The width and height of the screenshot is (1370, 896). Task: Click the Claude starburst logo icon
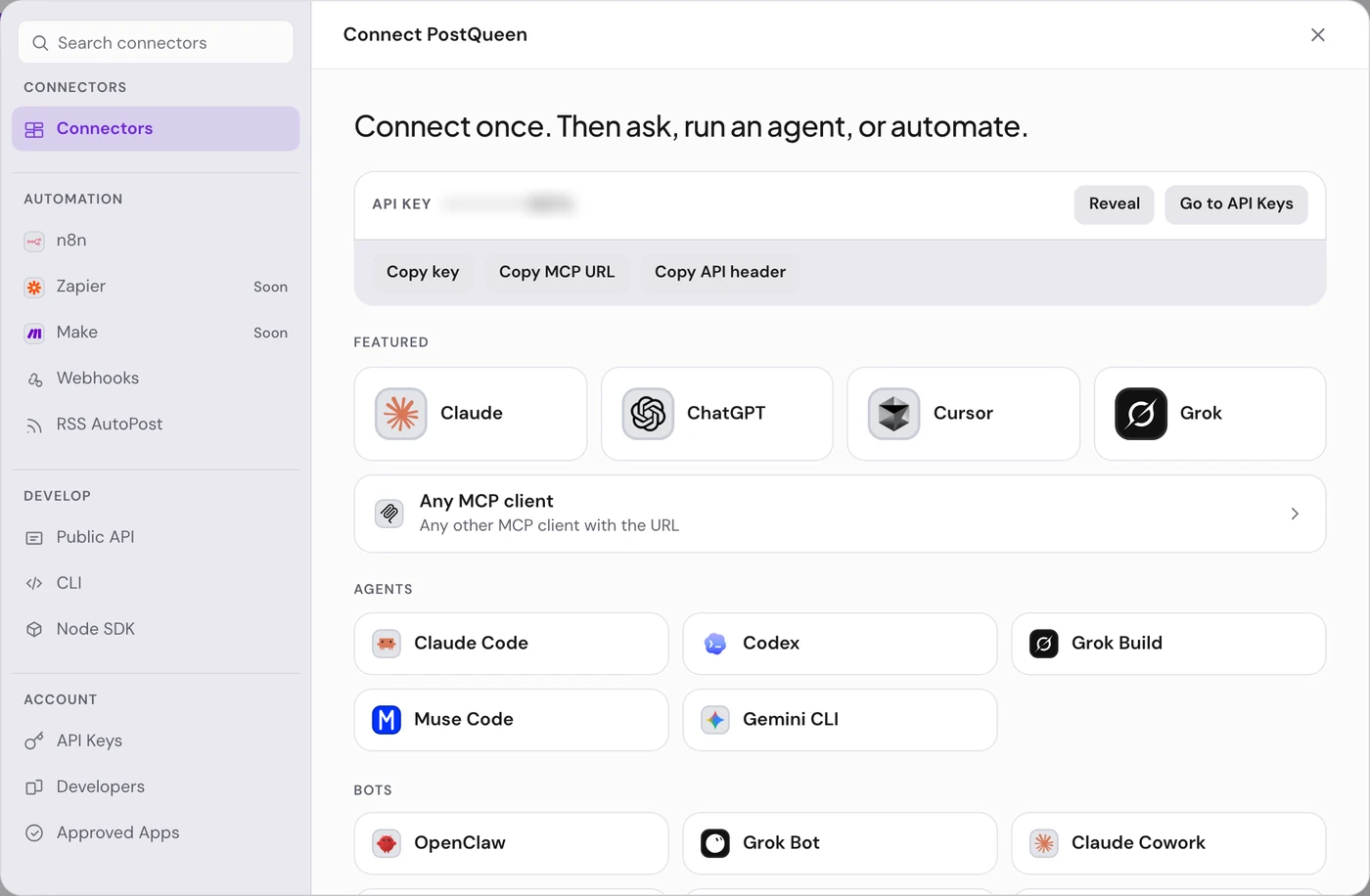click(x=401, y=414)
